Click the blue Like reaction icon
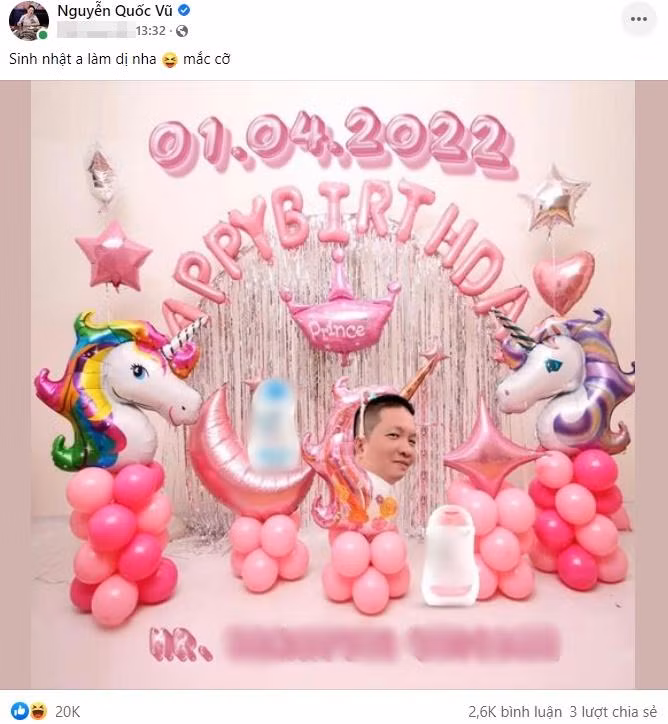The image size is (668, 724). point(20,711)
